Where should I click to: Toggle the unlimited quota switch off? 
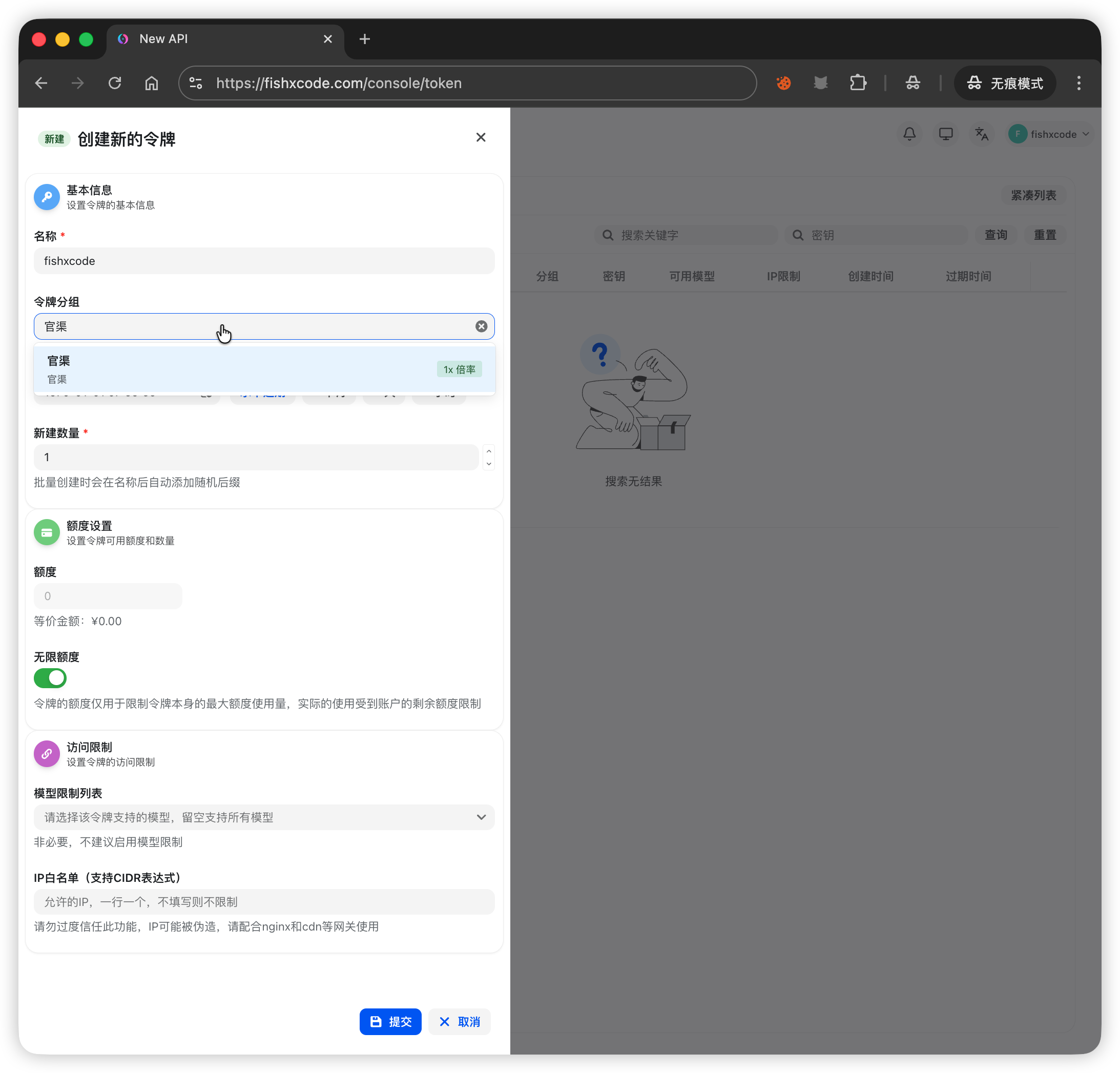pyautogui.click(x=50, y=678)
